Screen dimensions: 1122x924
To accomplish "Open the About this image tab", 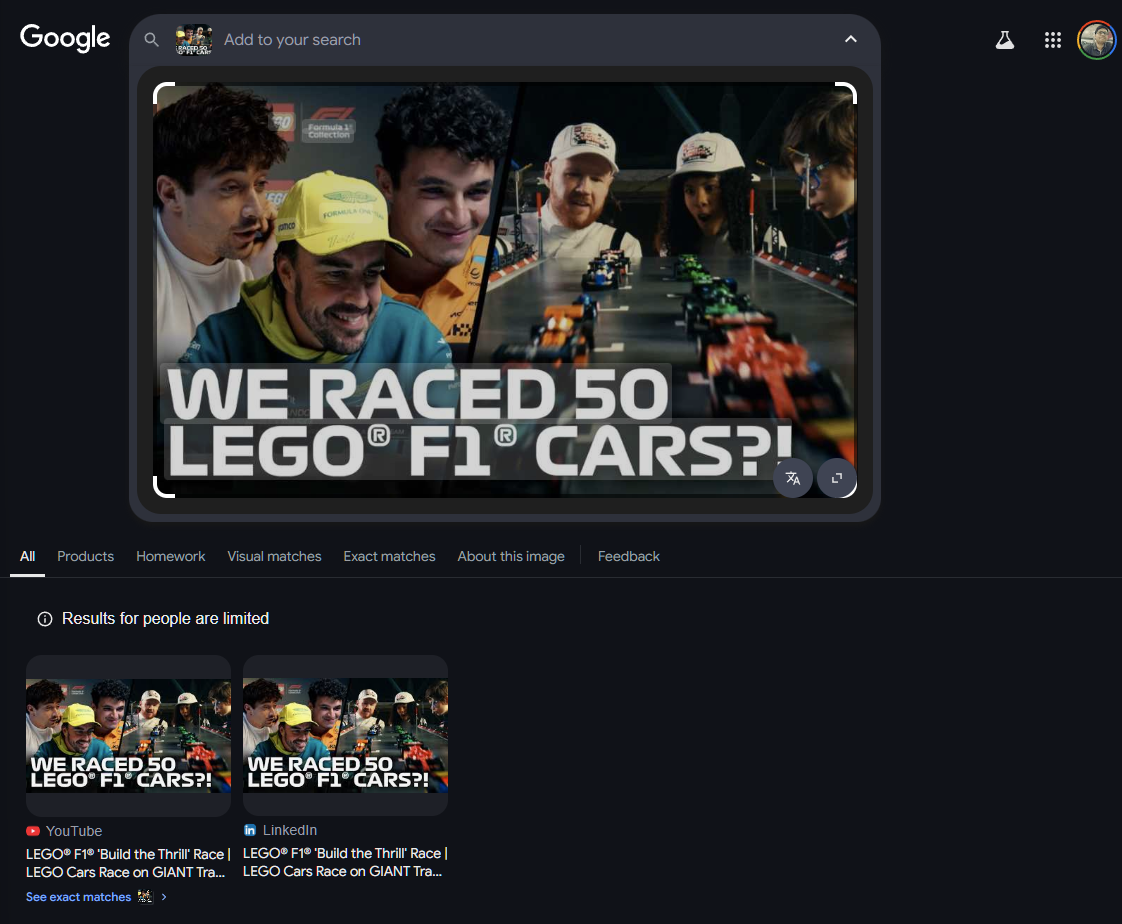I will [511, 556].
